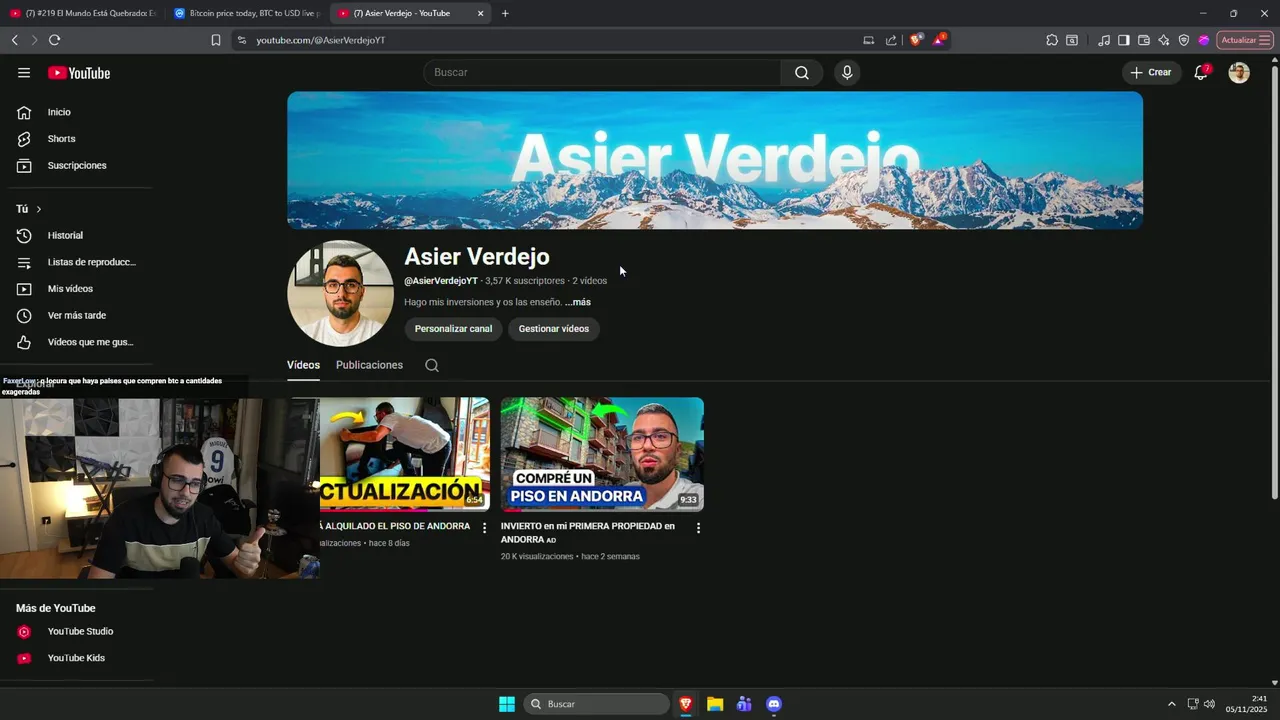Open the notifications bell
This screenshot has height=720, width=1280.
[x=1201, y=72]
